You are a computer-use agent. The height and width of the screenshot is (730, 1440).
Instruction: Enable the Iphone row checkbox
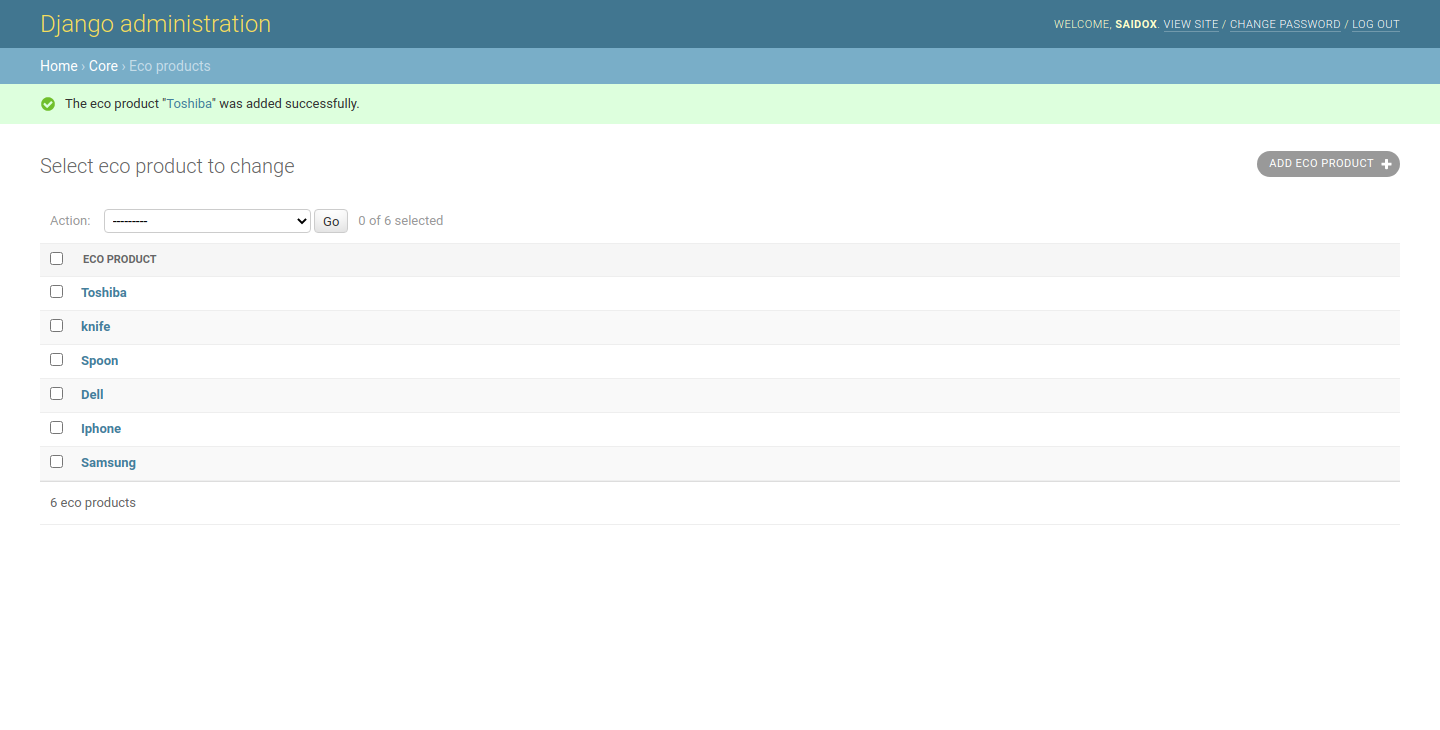coord(57,428)
